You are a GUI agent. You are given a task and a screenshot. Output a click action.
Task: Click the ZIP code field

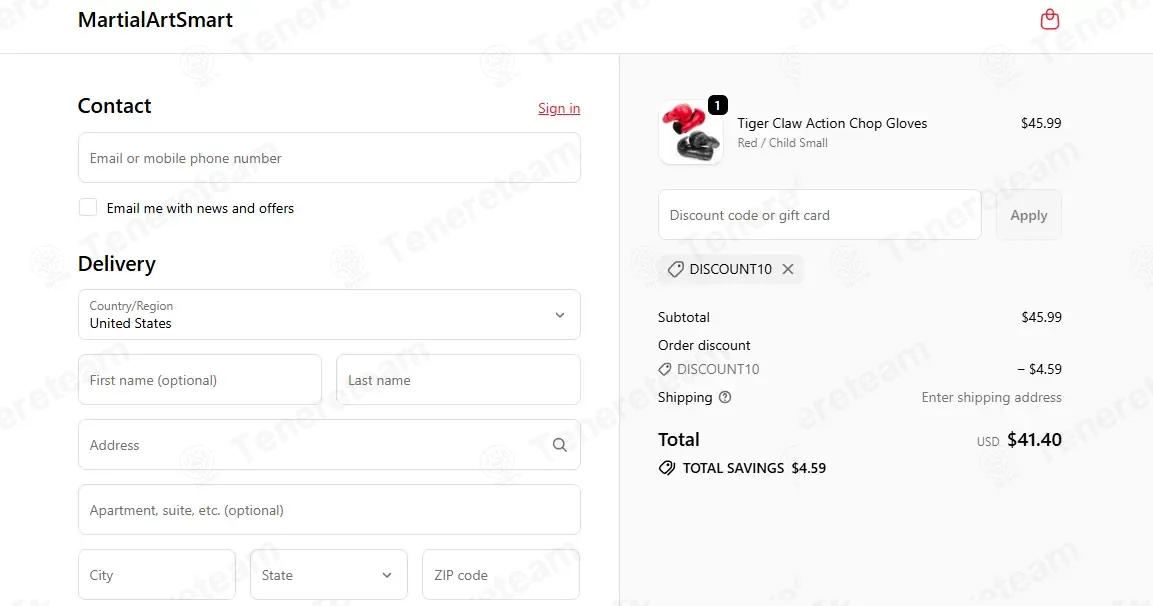tap(501, 574)
